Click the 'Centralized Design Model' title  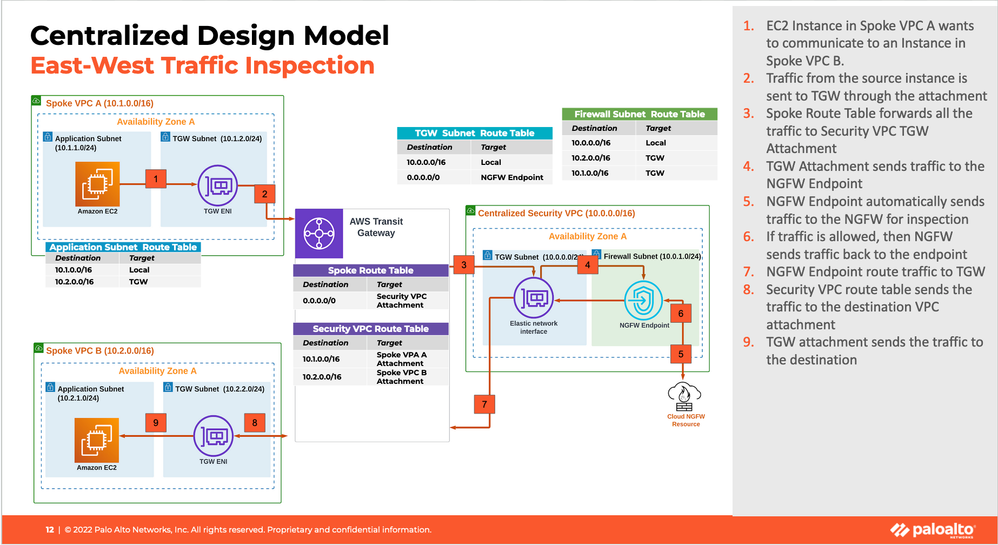coord(209,36)
